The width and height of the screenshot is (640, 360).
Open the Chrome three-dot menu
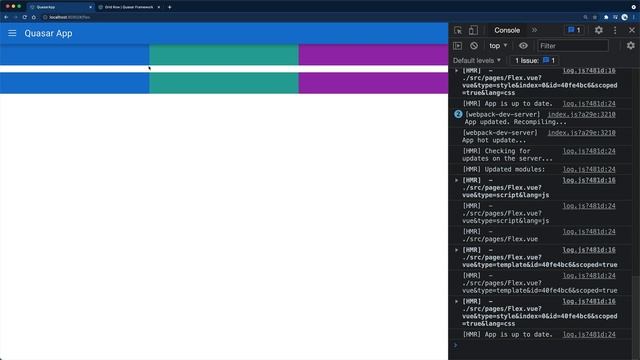[x=633, y=17]
